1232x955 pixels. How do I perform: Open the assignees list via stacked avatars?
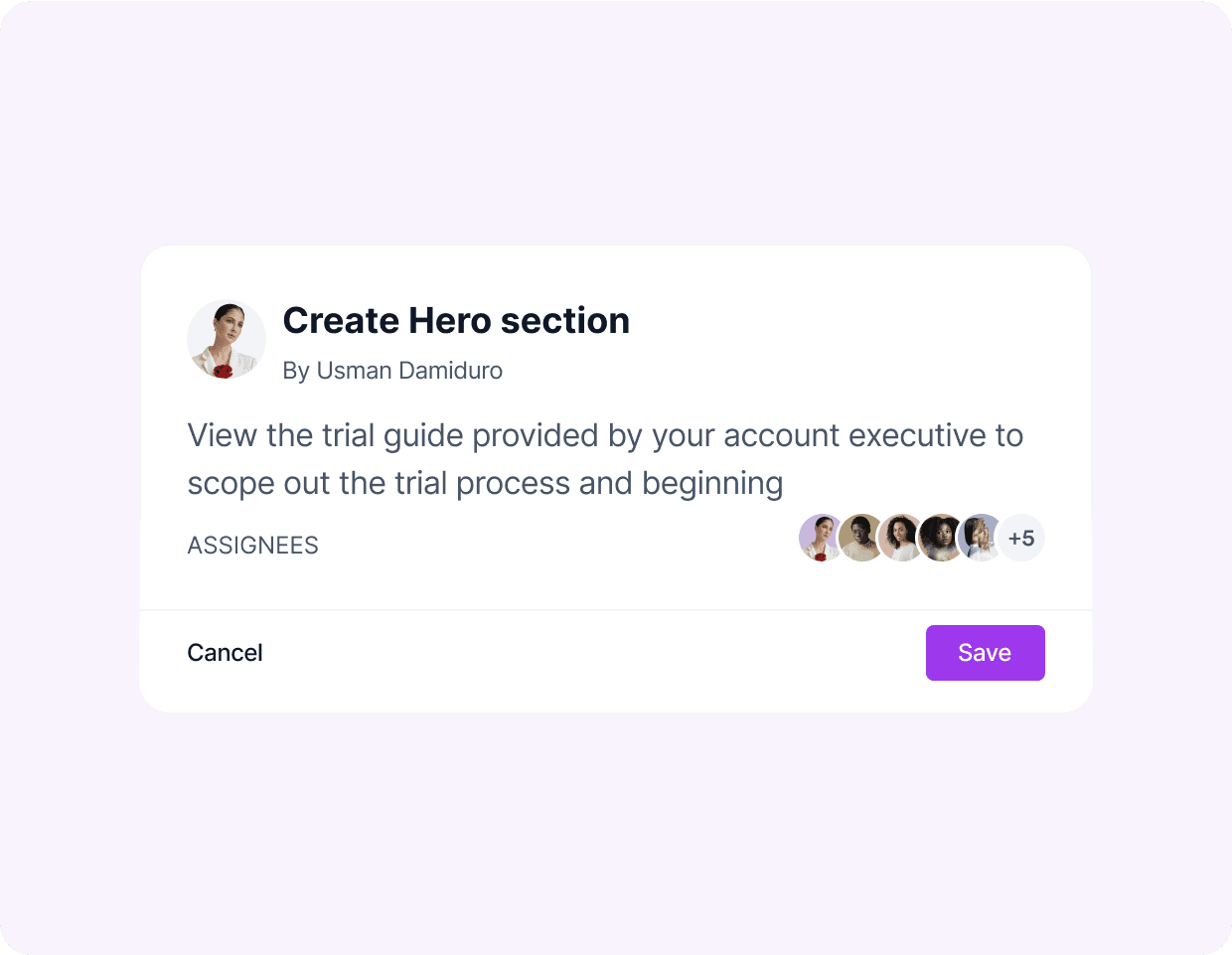(x=901, y=538)
